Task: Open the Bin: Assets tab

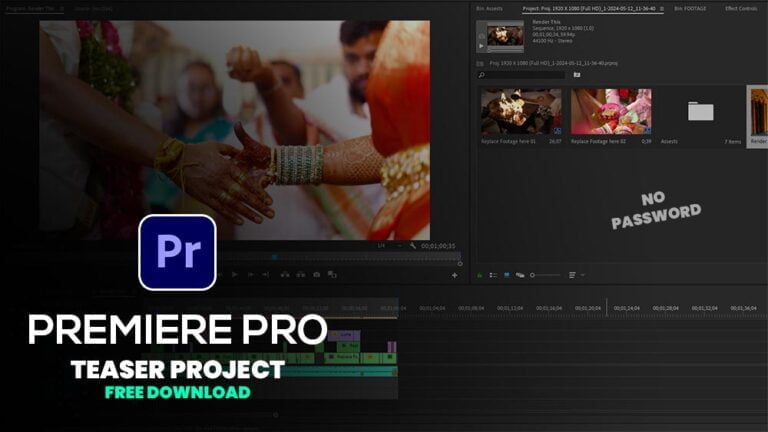Action: point(489,8)
